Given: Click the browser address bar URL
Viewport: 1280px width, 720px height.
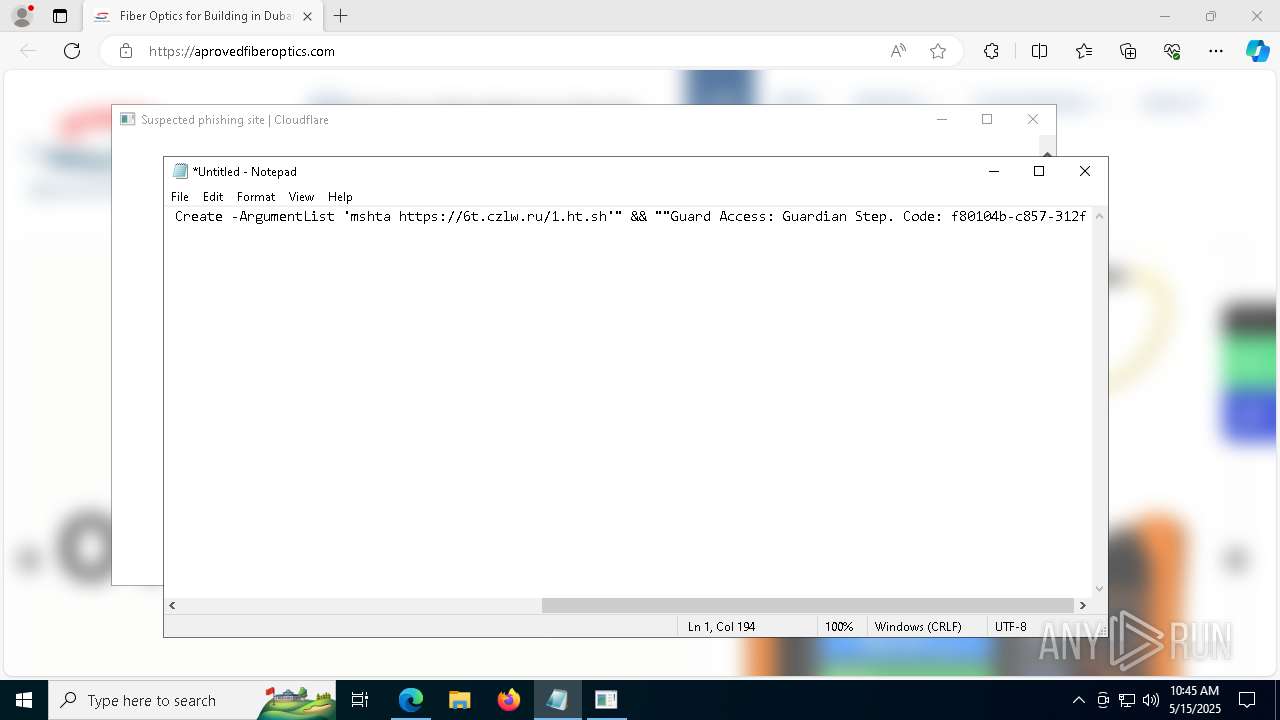Looking at the screenshot, I should coord(242,51).
